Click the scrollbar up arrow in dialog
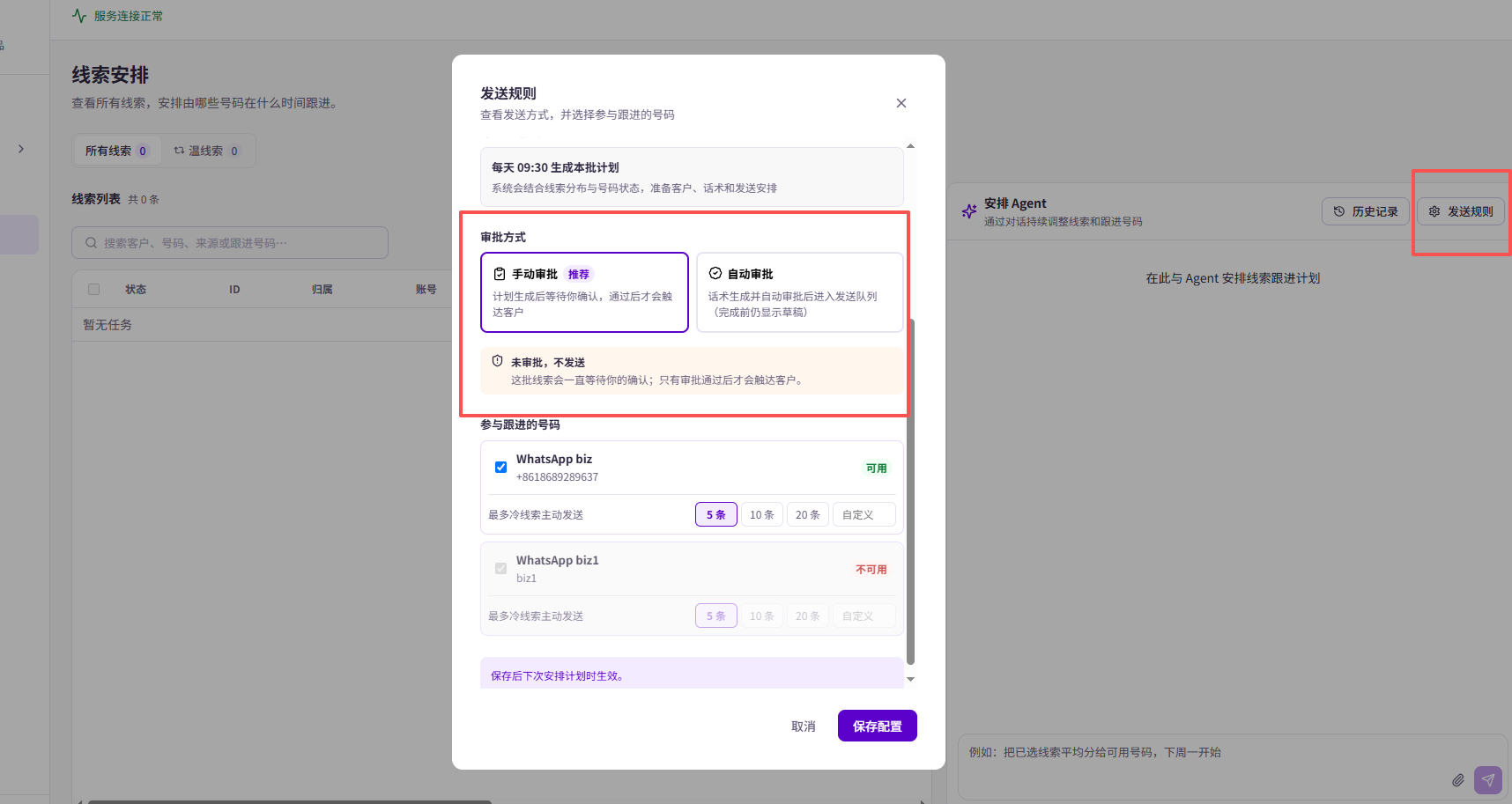The width and height of the screenshot is (1512, 804). pos(910,146)
